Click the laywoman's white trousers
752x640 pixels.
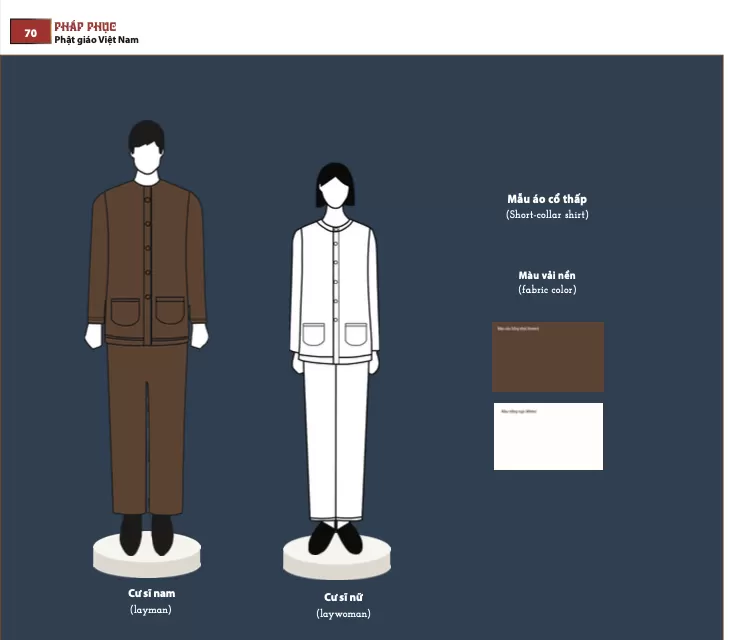(335, 440)
